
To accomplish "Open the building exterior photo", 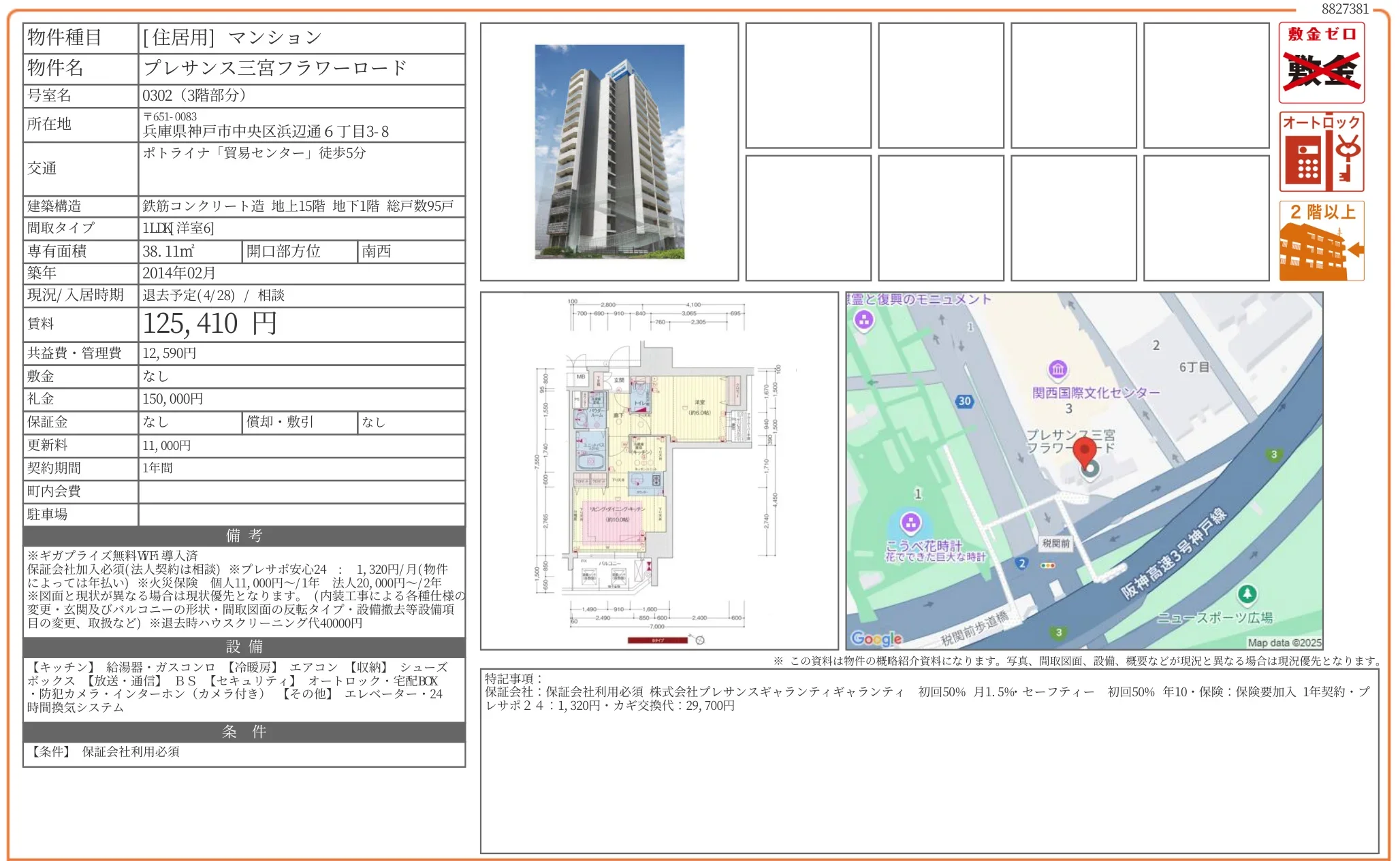I will click(609, 152).
